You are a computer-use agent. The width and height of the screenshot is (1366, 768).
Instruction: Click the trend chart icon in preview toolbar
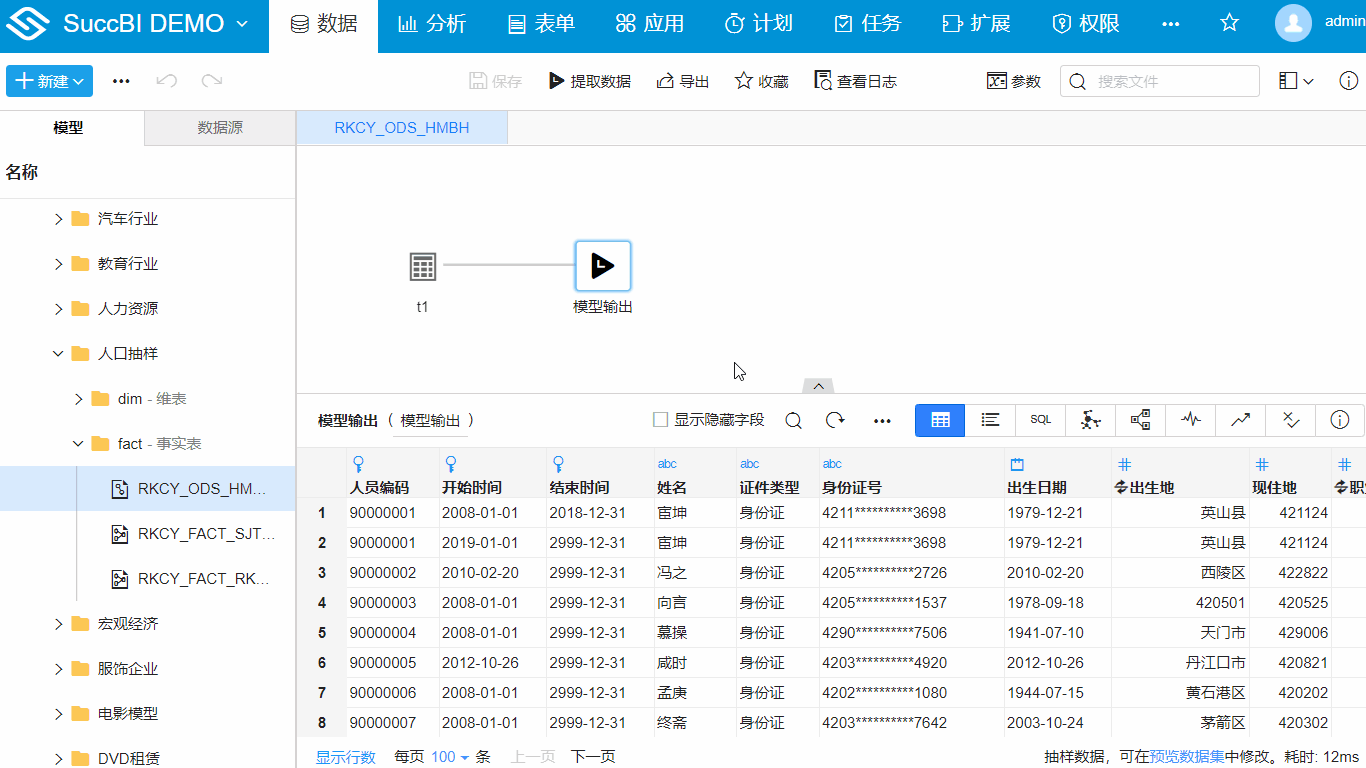[x=1240, y=420]
